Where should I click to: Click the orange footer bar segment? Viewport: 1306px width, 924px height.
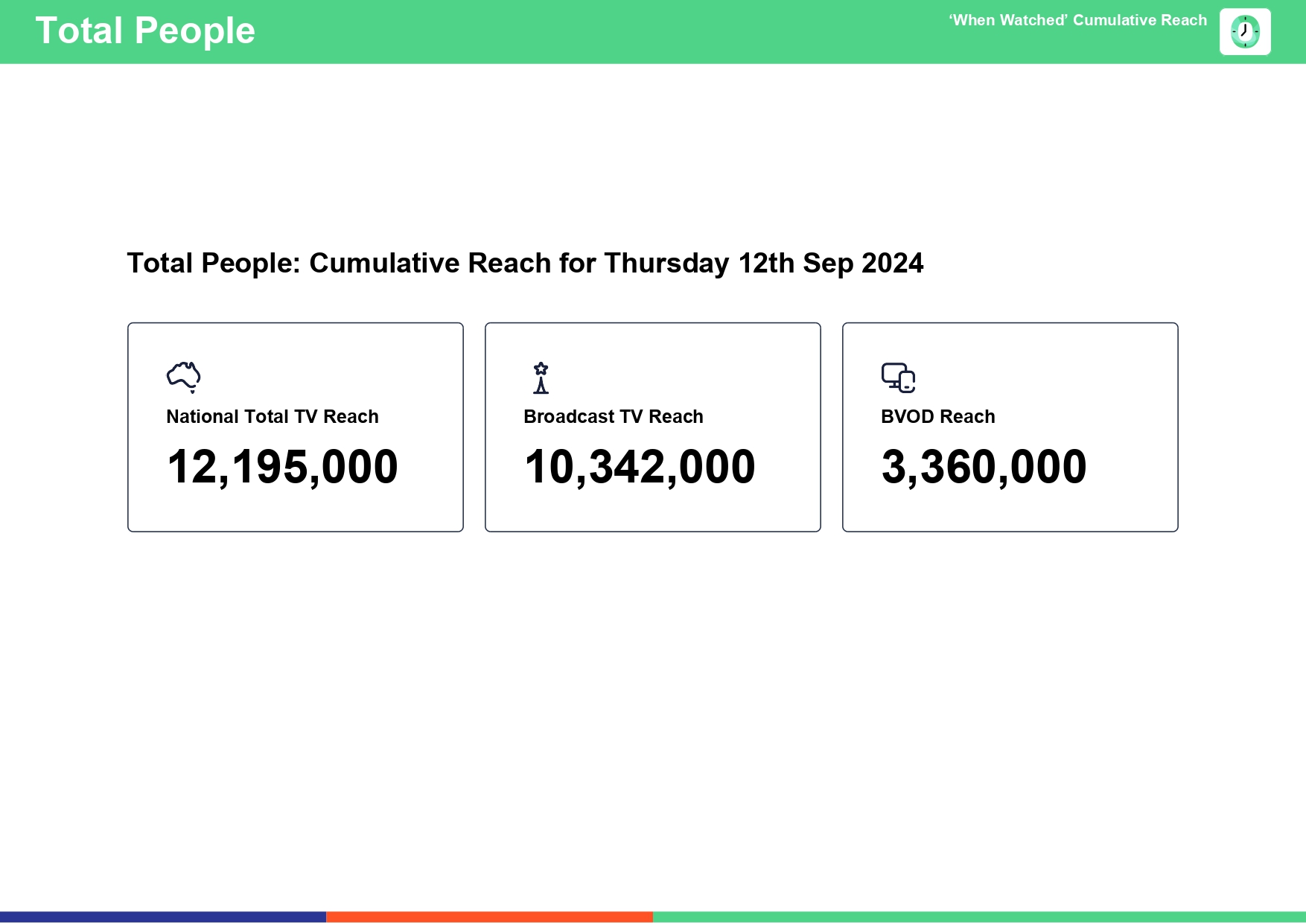(x=489, y=917)
